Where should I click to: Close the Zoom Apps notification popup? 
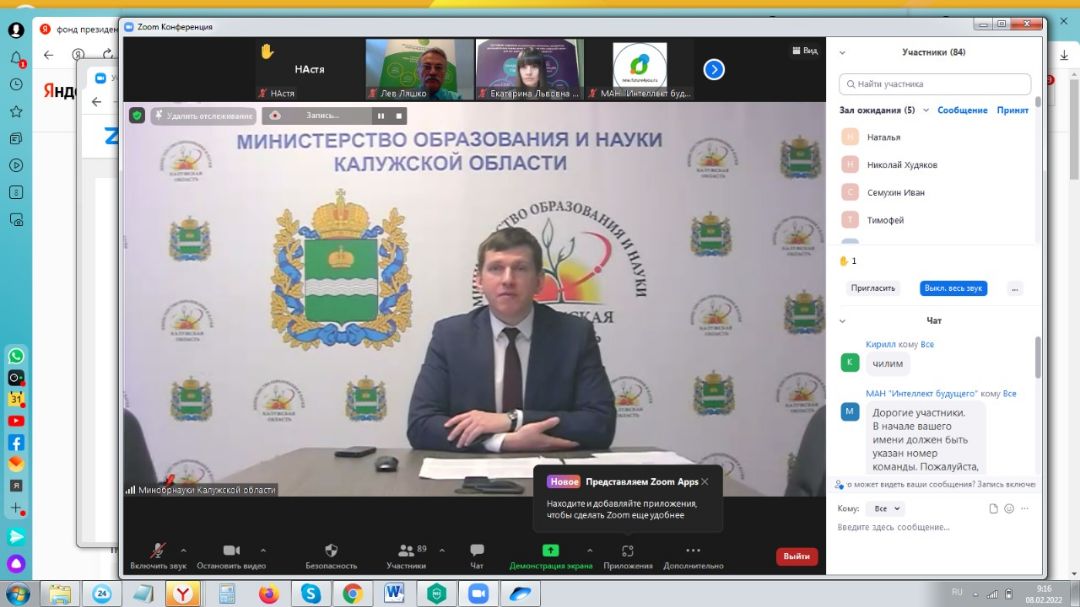point(705,482)
